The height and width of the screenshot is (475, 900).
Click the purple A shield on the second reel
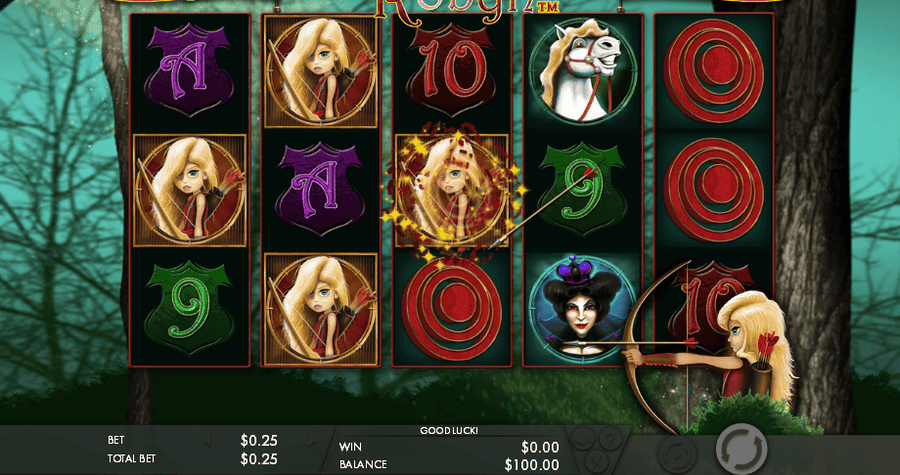pyautogui.click(x=320, y=189)
